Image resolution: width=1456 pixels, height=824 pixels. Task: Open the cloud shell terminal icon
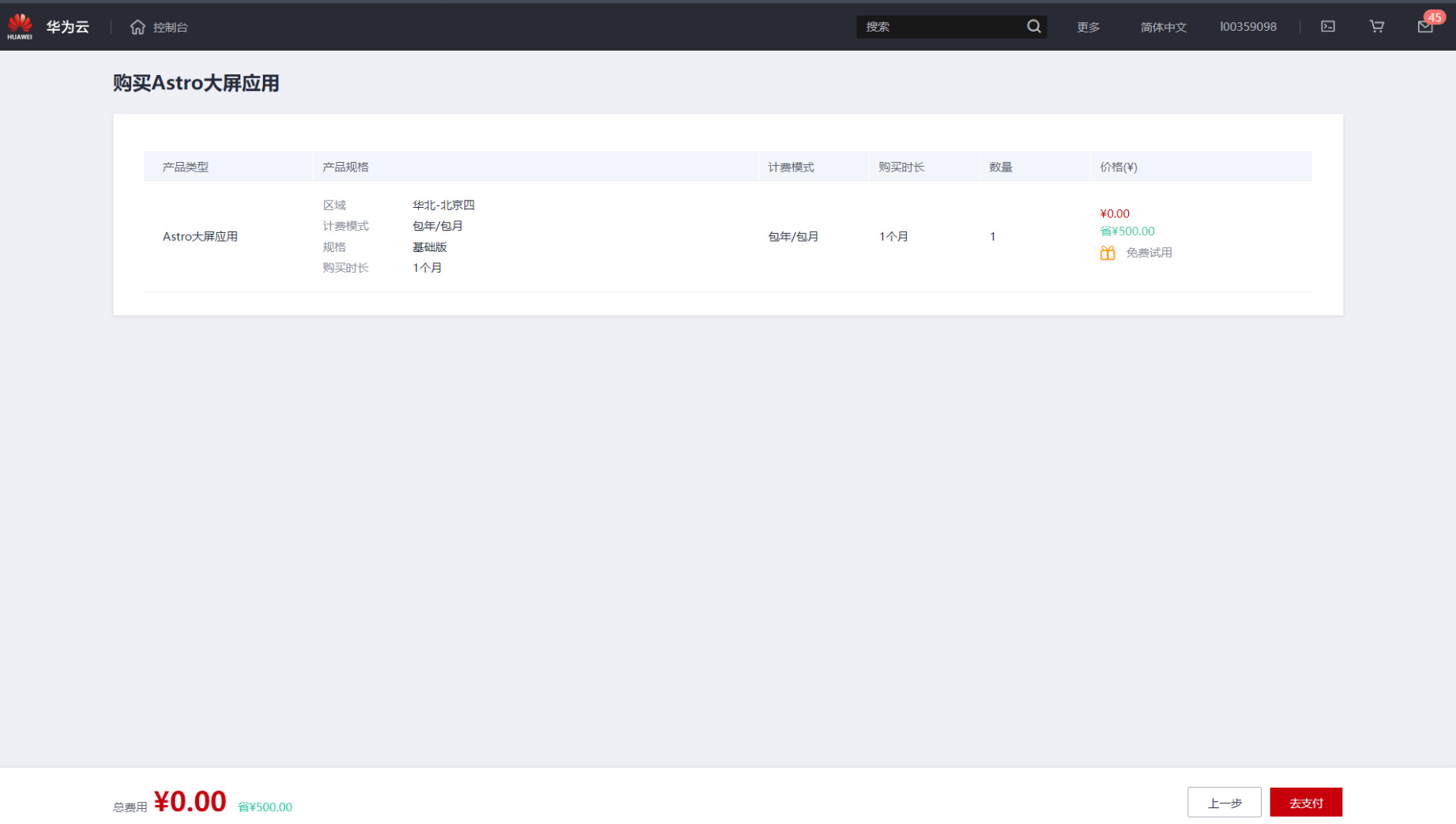(x=1328, y=27)
